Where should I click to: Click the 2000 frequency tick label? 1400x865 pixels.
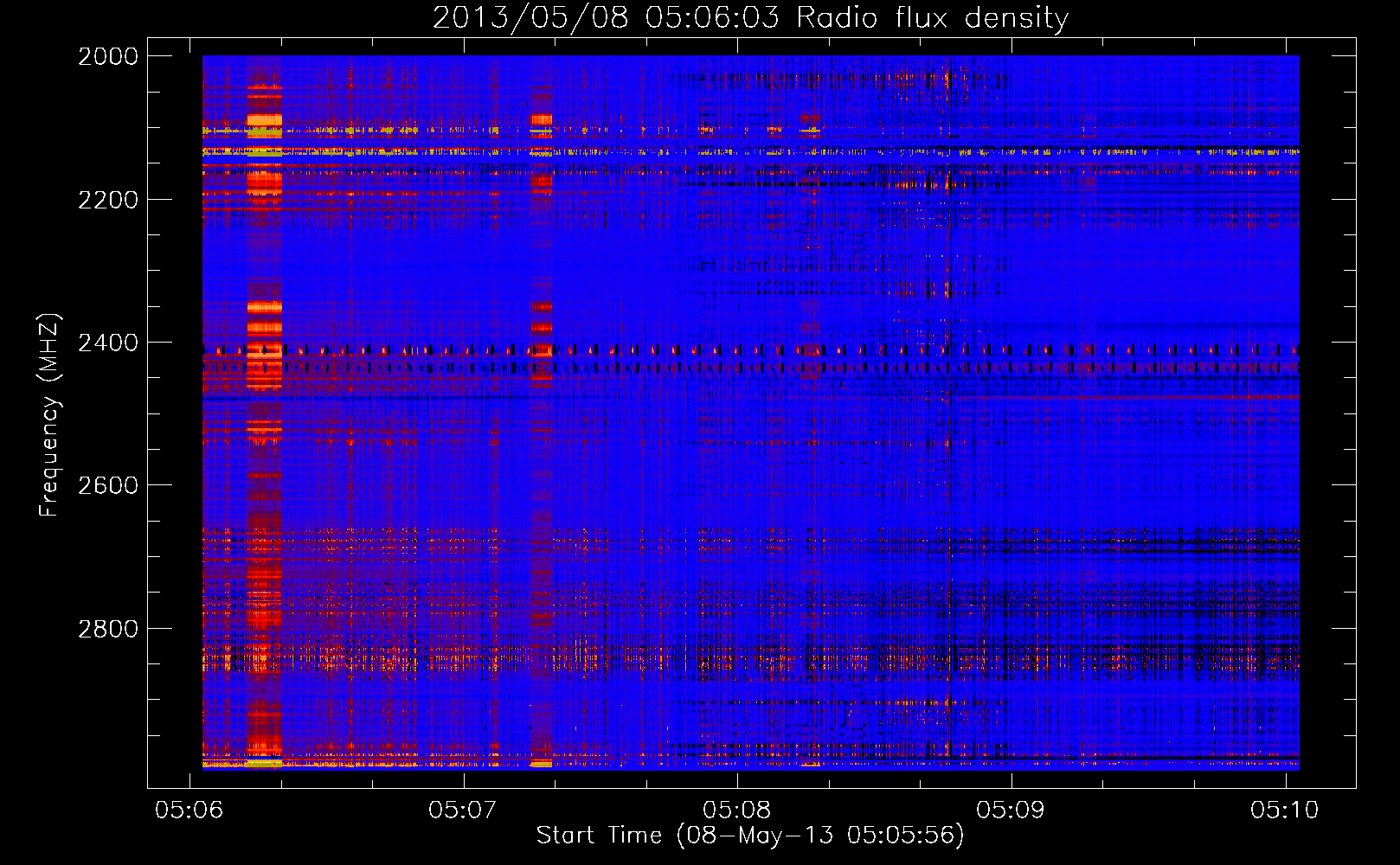click(108, 56)
